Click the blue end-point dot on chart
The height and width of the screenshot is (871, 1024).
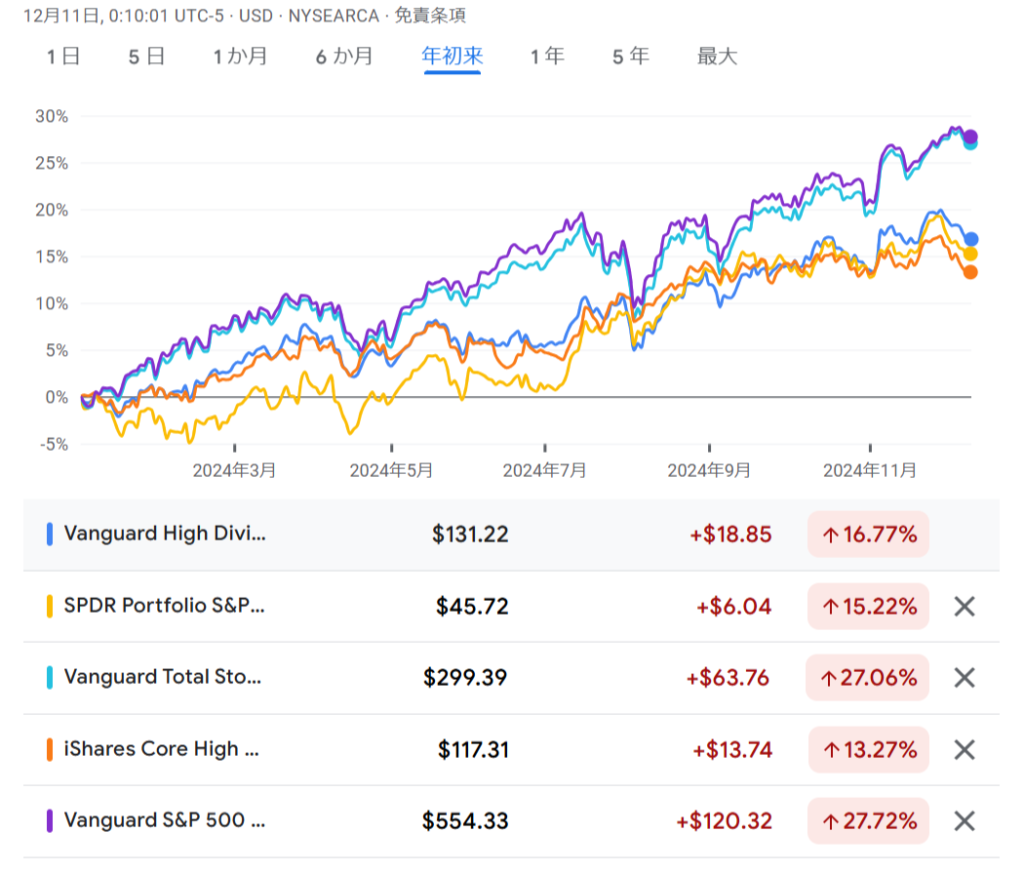[971, 239]
